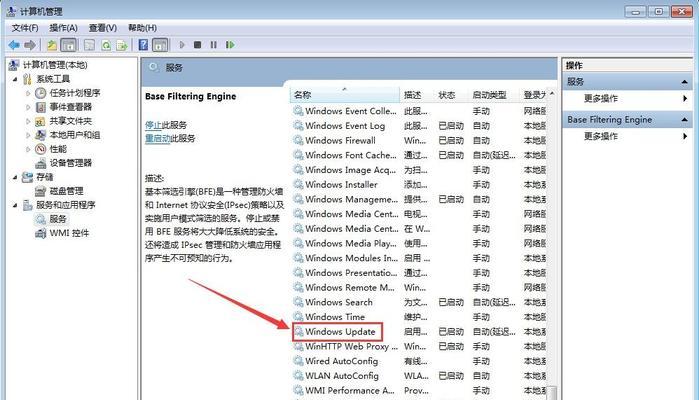Click the gear icon of Wired AutoConfig

(298, 361)
